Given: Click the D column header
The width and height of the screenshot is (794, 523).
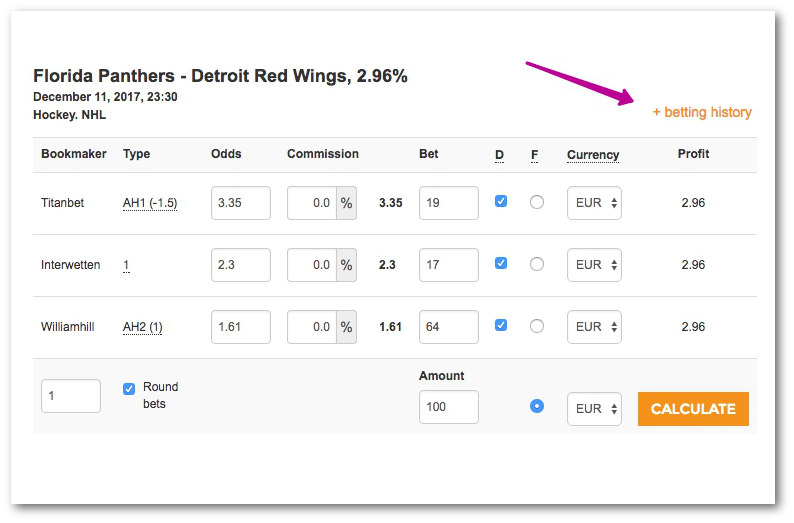Looking at the screenshot, I should coord(499,154).
